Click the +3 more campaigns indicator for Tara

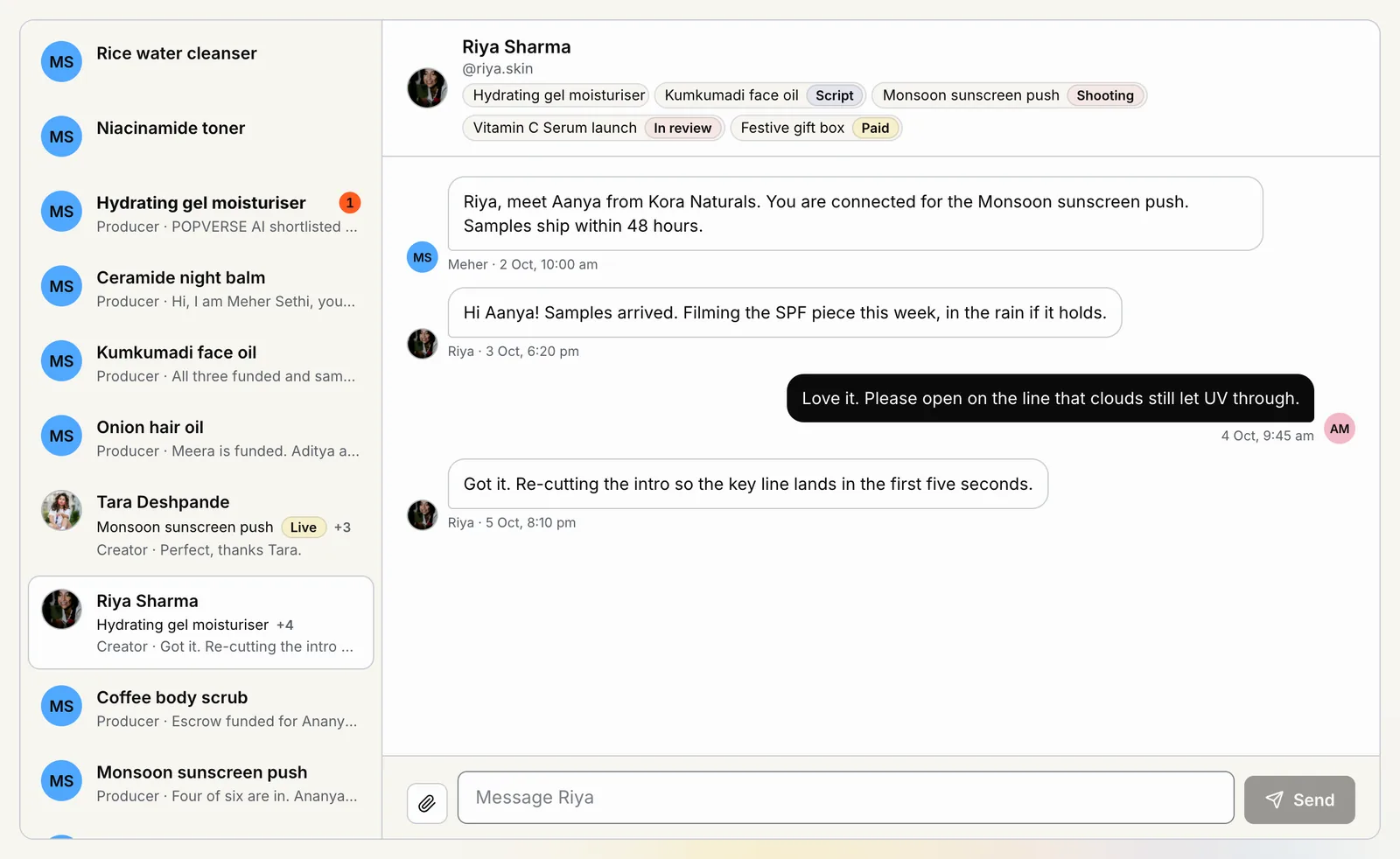(342, 527)
